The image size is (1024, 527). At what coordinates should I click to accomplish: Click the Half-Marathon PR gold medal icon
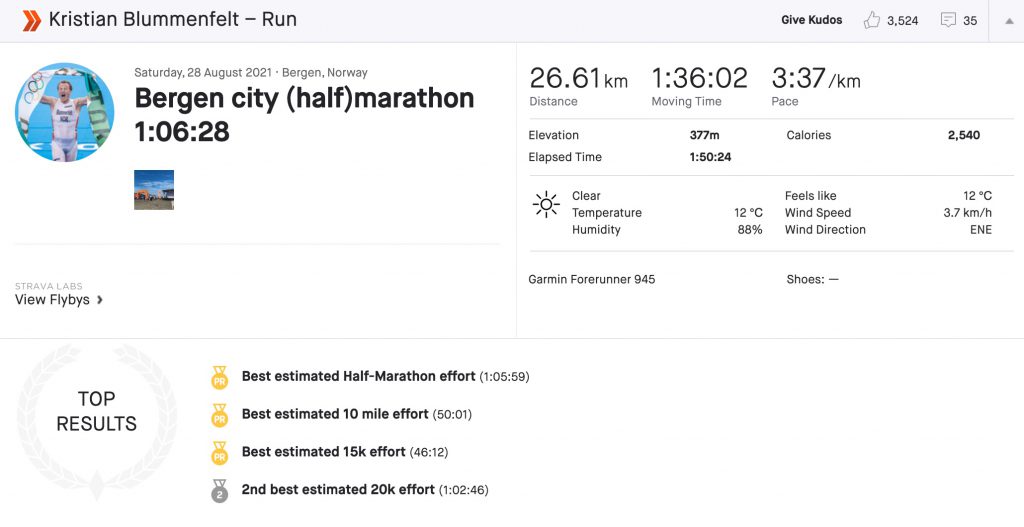(219, 378)
